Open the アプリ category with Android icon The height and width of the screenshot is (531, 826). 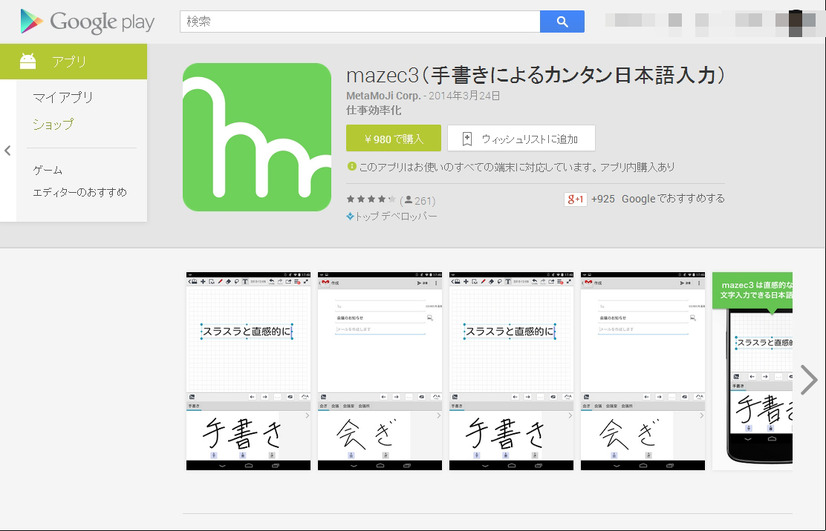73,62
